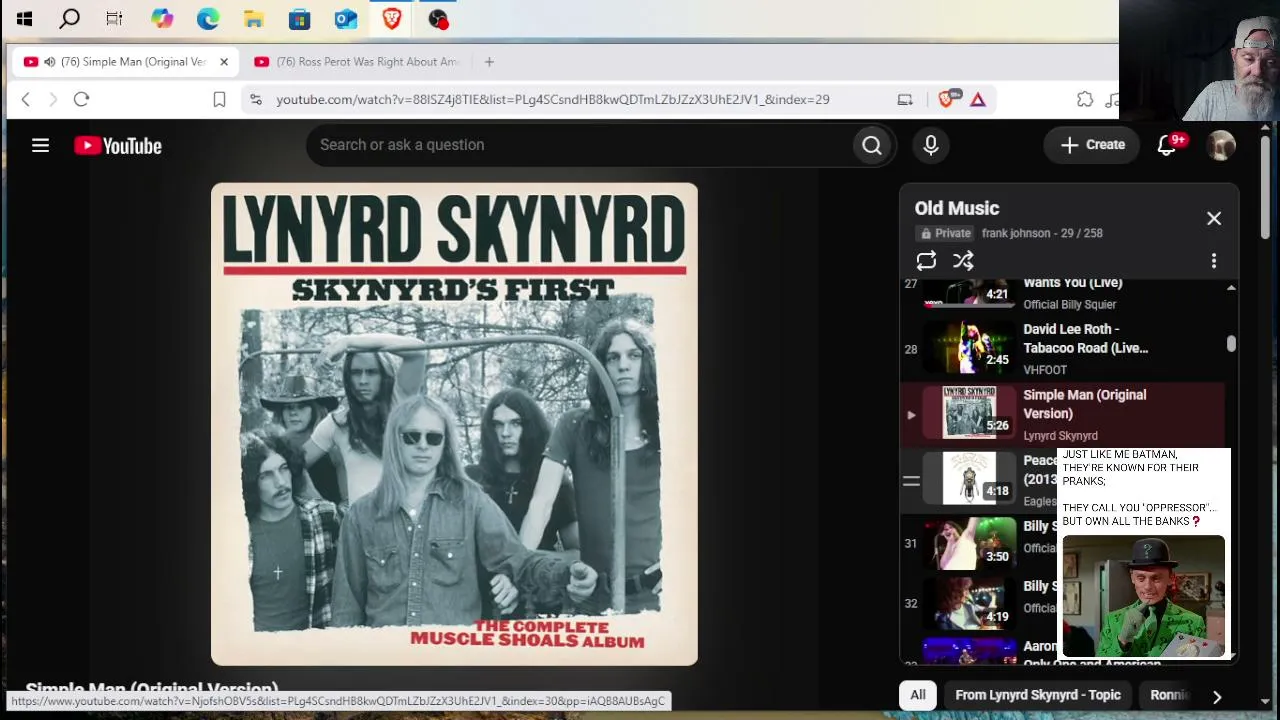
Task: Click the page vertical scrollbar
Action: pos(1265,188)
